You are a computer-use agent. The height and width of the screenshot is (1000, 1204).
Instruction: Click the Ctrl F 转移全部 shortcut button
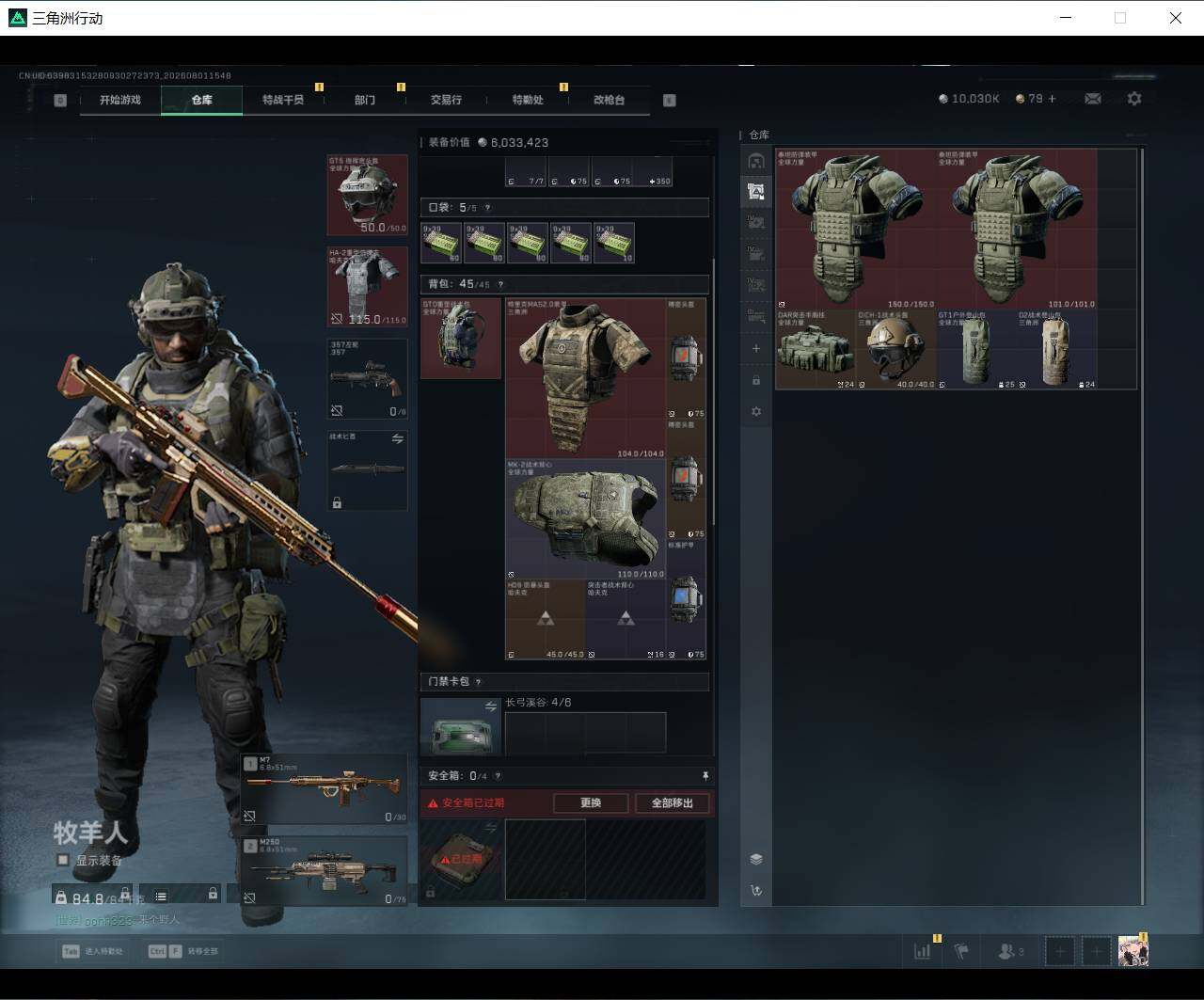182,951
